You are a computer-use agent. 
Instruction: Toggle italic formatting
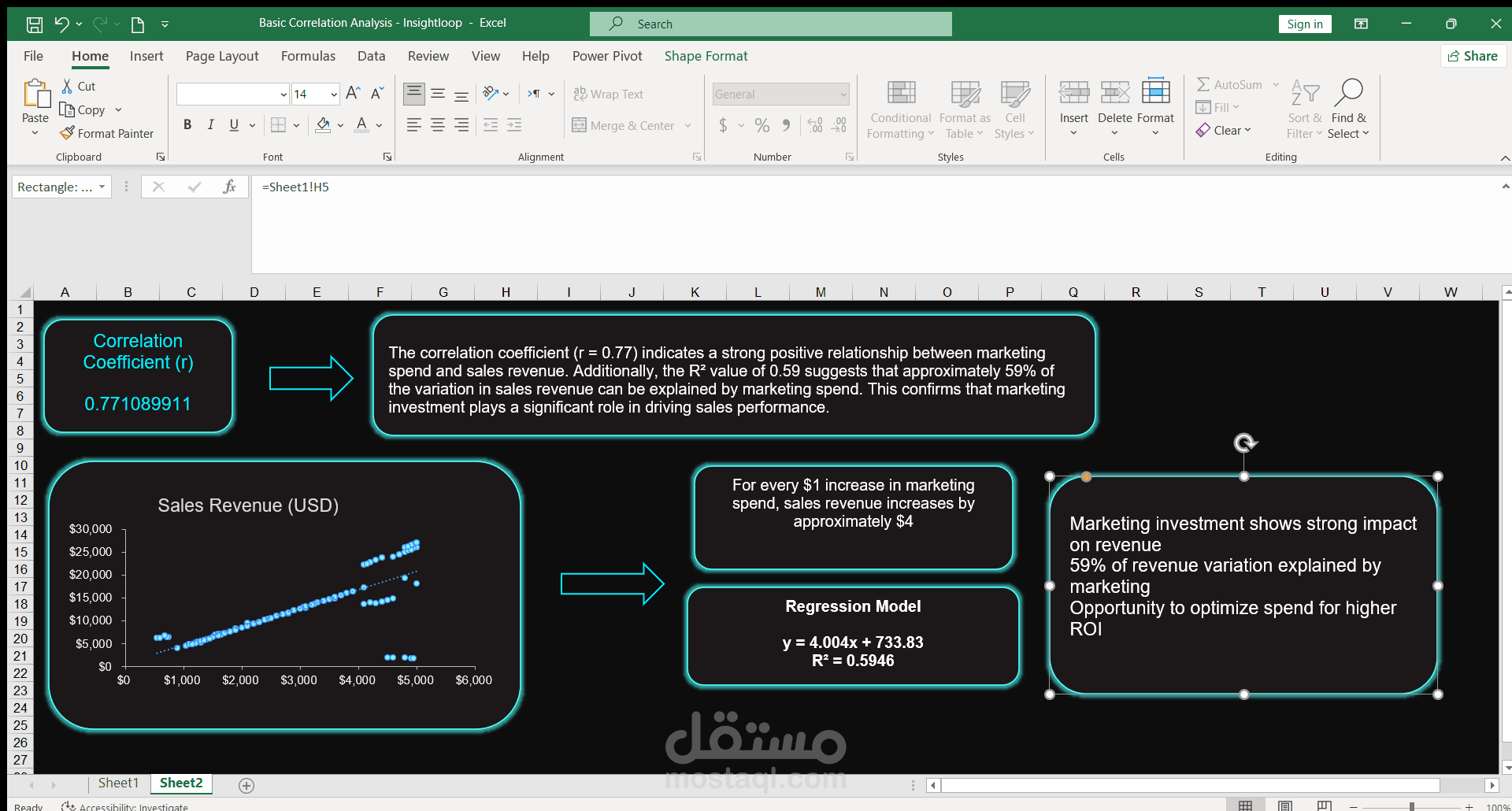coord(210,124)
